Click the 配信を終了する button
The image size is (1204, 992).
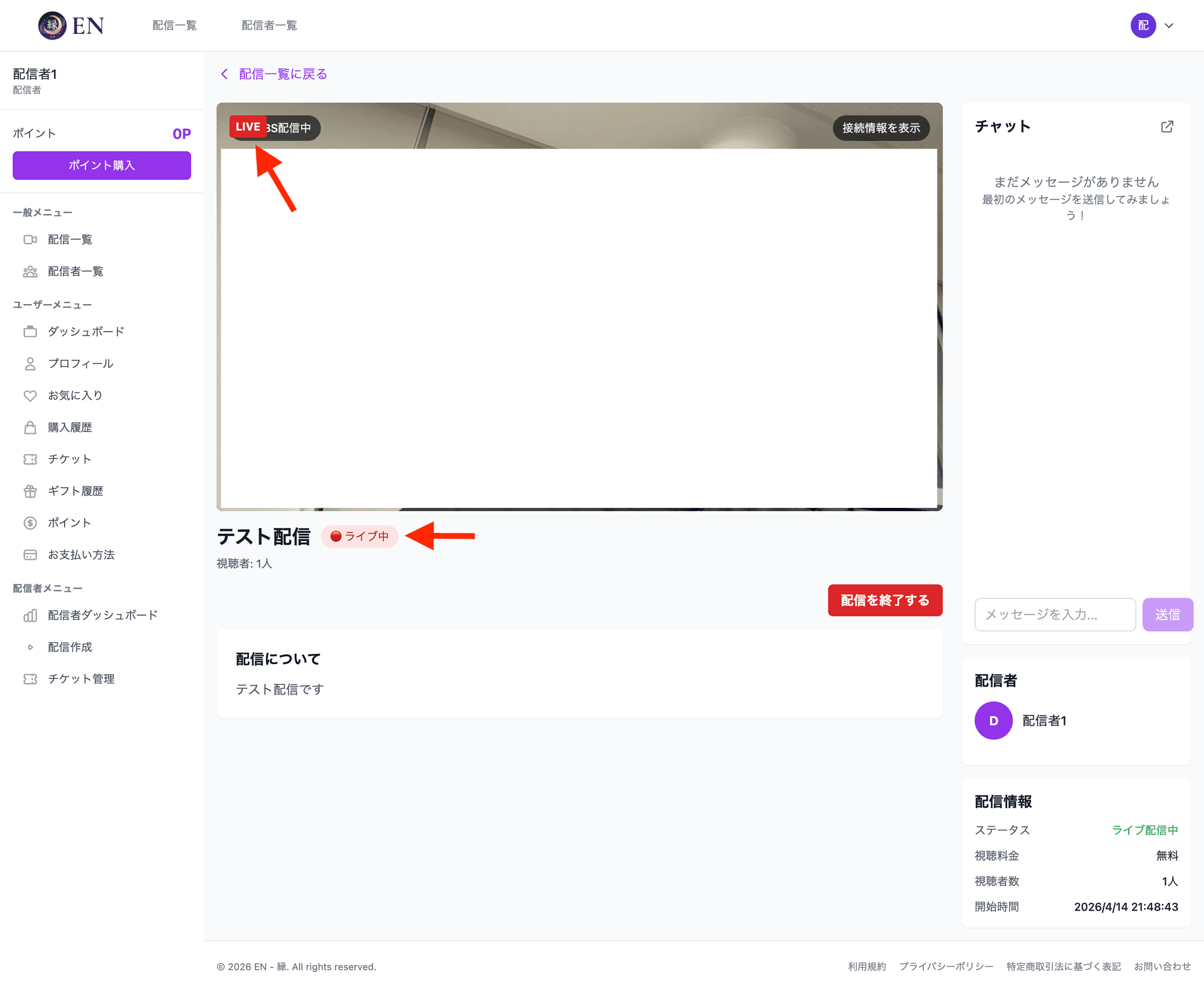click(x=885, y=600)
